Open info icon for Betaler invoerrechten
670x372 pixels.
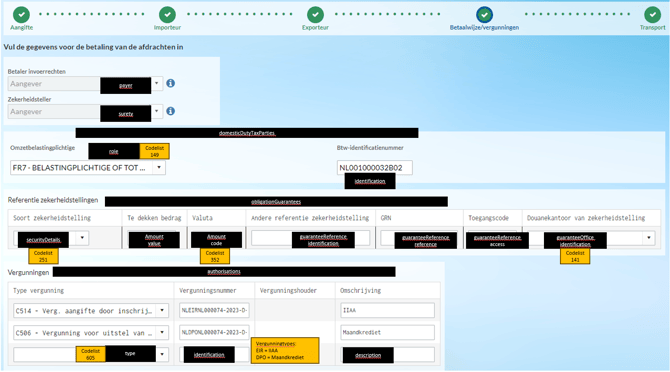[x=170, y=83]
